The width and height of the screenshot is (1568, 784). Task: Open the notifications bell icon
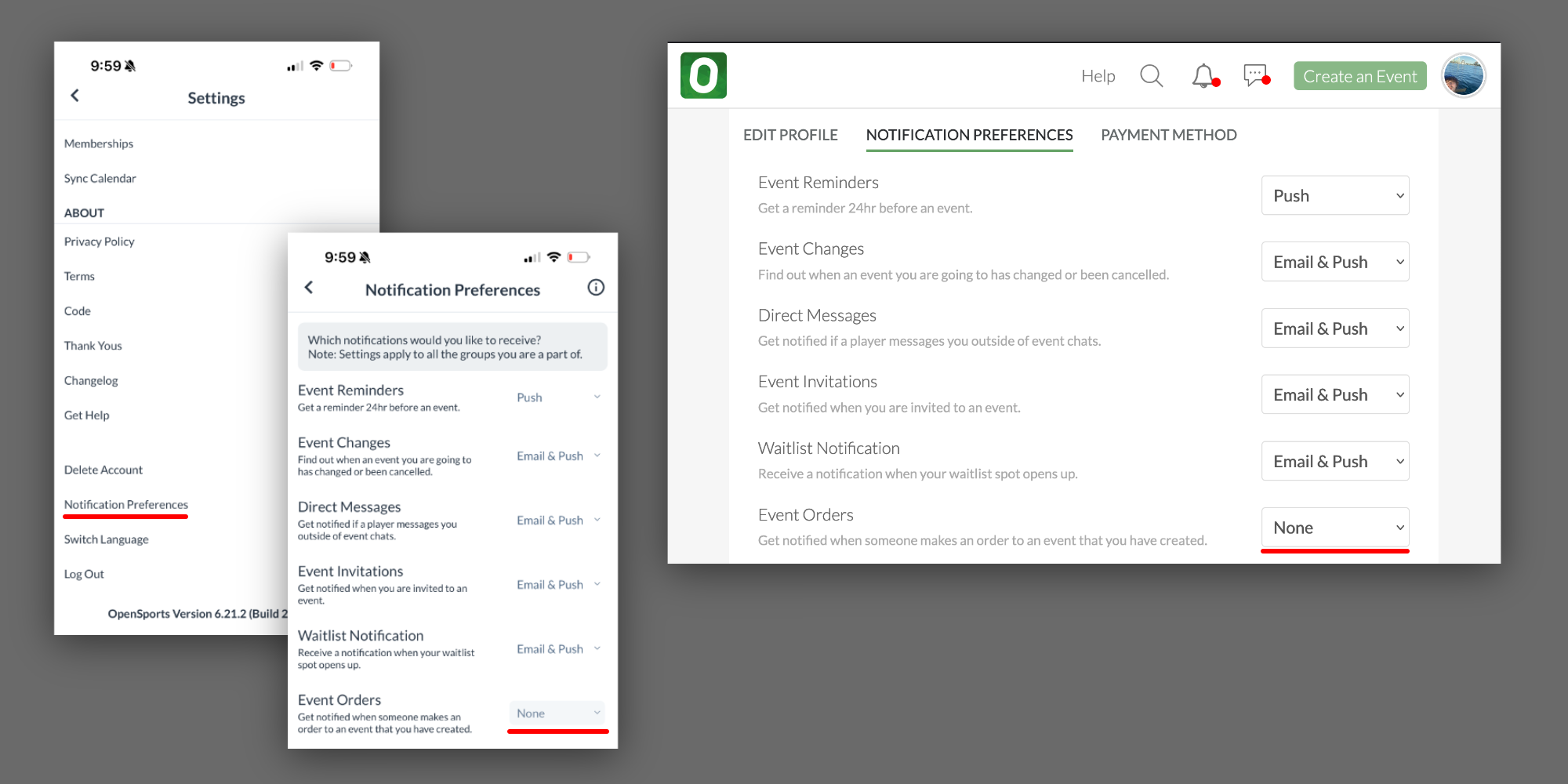(x=1203, y=76)
